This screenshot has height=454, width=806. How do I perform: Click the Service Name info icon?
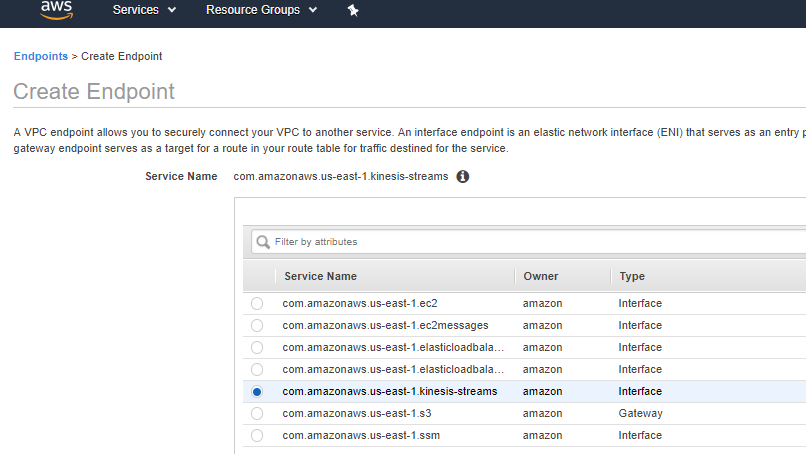[463, 176]
